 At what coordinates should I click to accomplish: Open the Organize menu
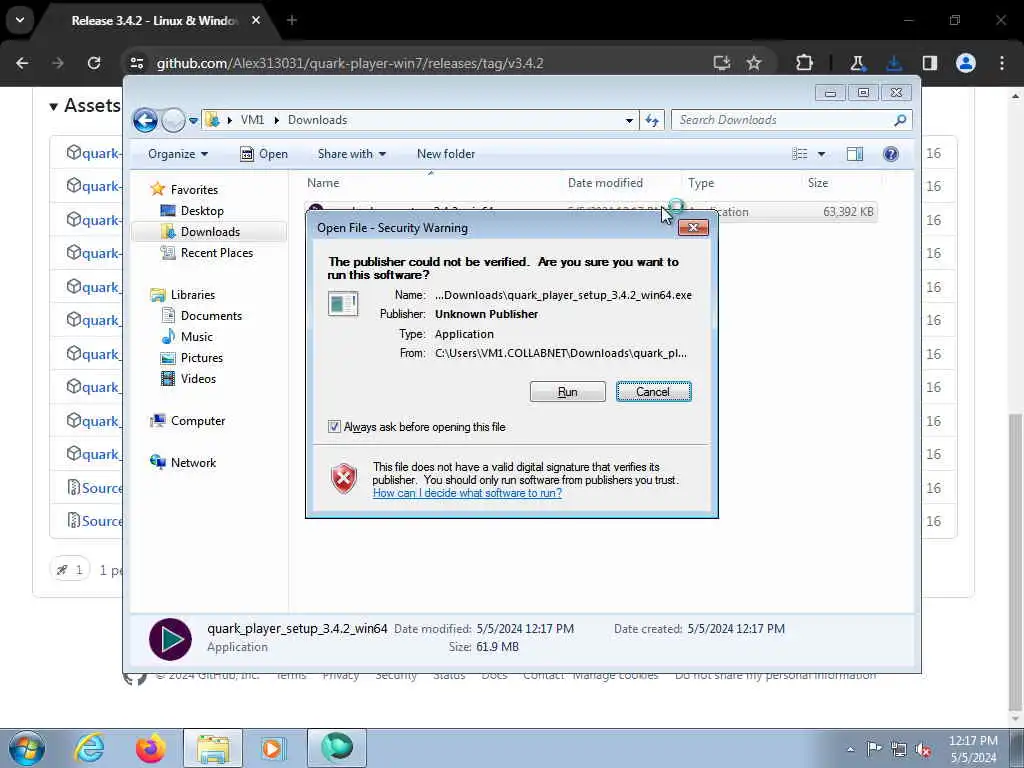(178, 154)
